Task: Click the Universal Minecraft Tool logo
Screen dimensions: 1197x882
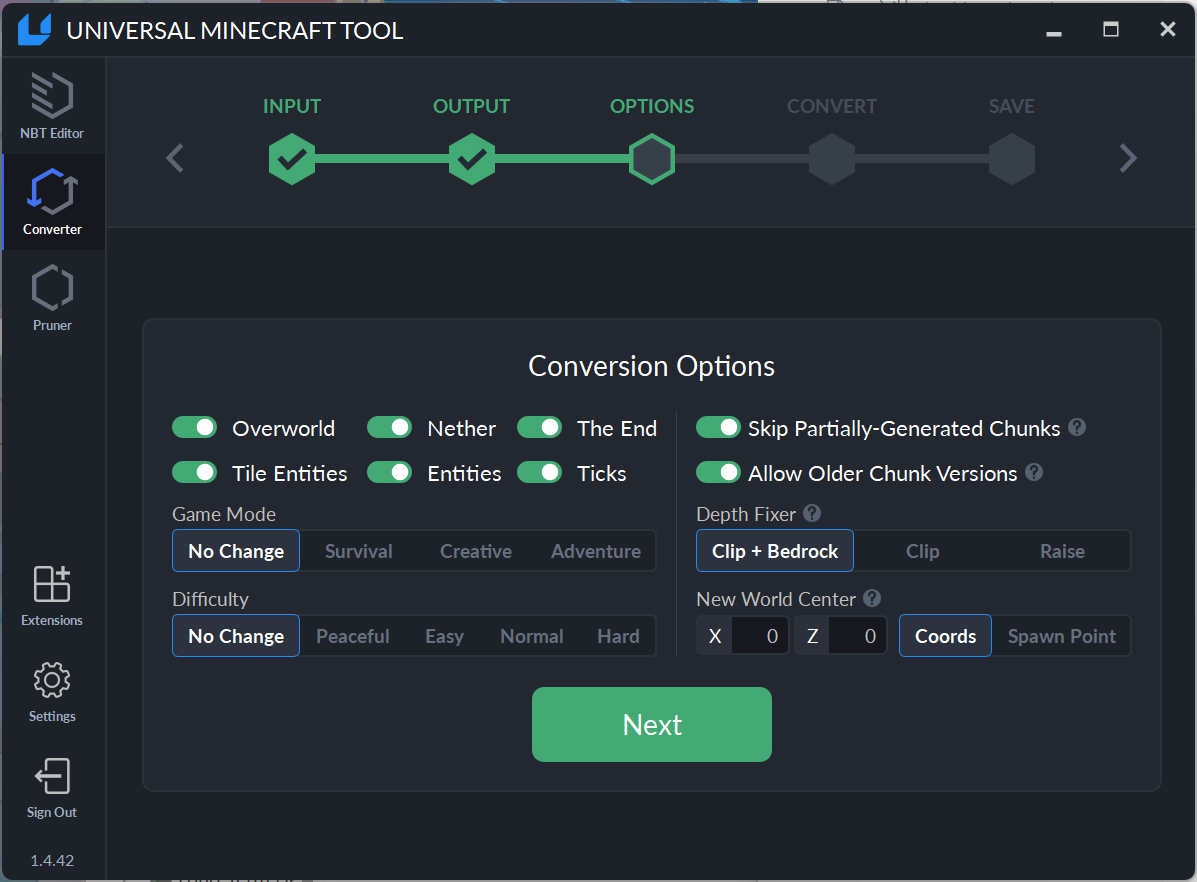Action: point(34,30)
